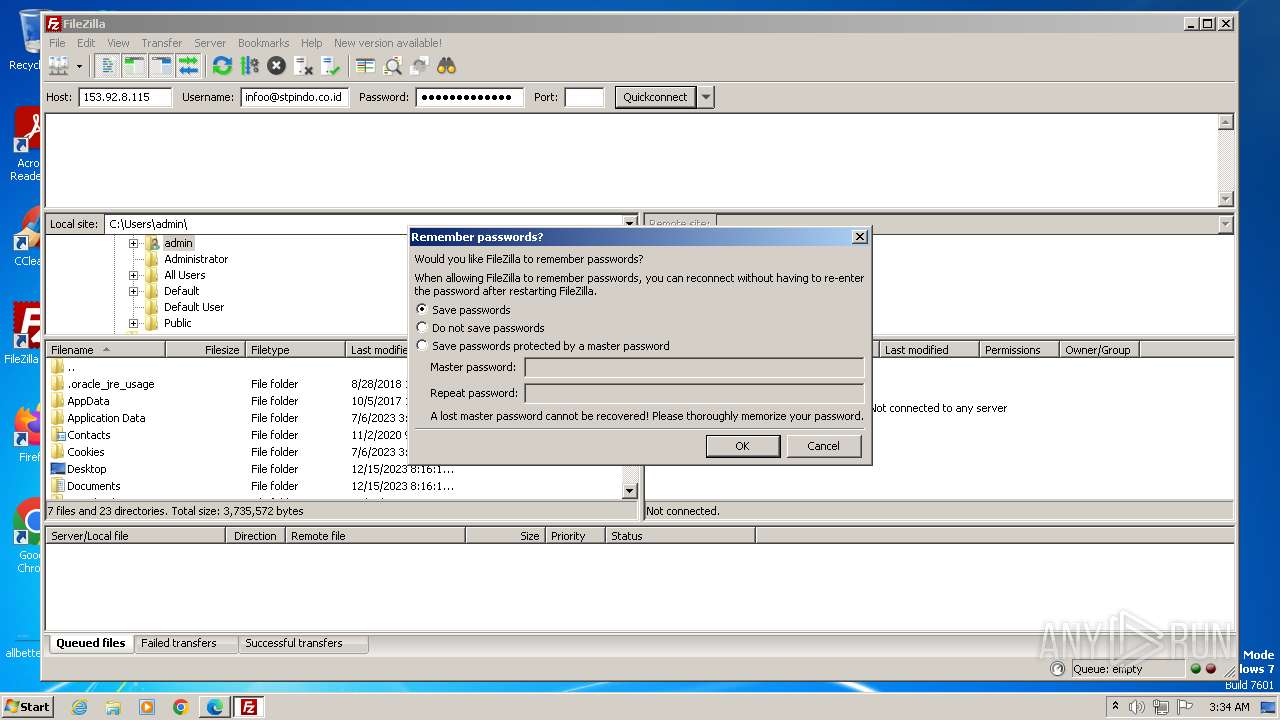
Task: Toggle synchronized browsing icon
Action: tap(419, 66)
